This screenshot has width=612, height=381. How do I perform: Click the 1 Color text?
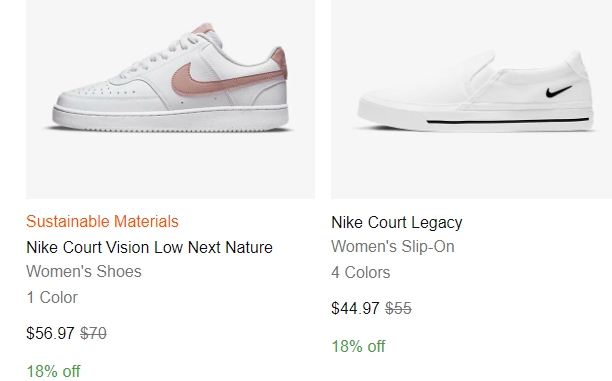pyautogui.click(x=52, y=297)
